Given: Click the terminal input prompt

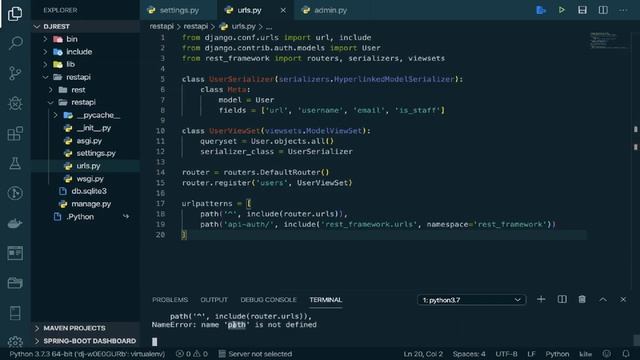Looking at the screenshot, I should tap(155, 341).
